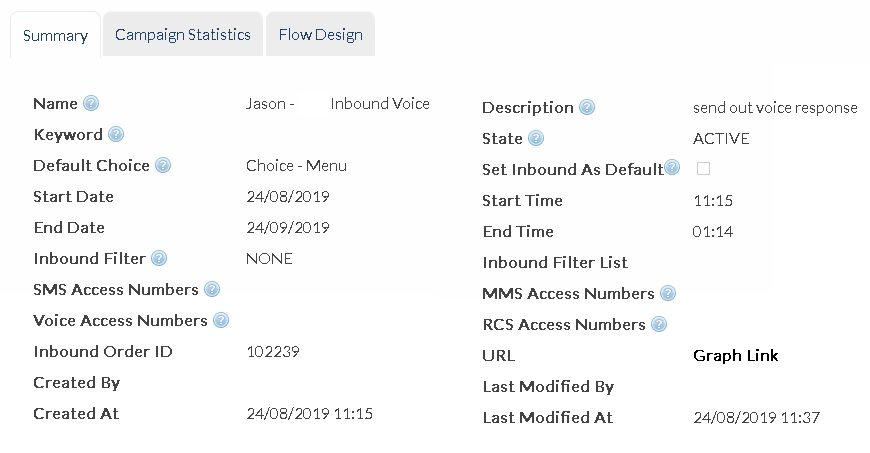870x453 pixels.
Task: Switch to the Campaign Statistics tab
Action: pyautogui.click(x=183, y=35)
